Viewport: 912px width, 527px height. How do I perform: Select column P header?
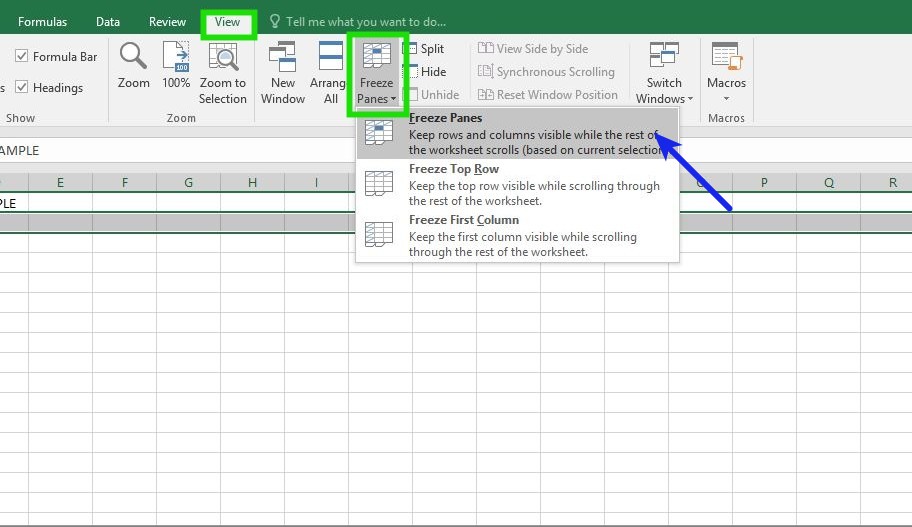point(764,183)
